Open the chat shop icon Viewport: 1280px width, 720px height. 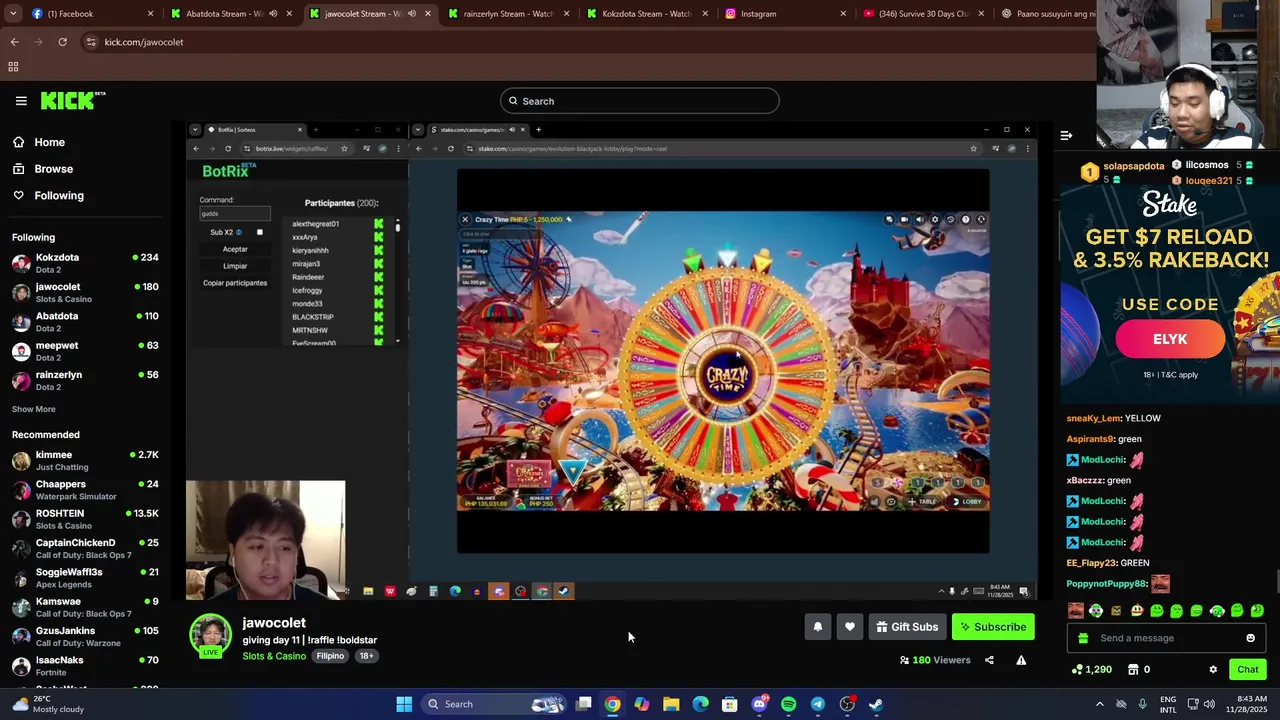point(1133,670)
